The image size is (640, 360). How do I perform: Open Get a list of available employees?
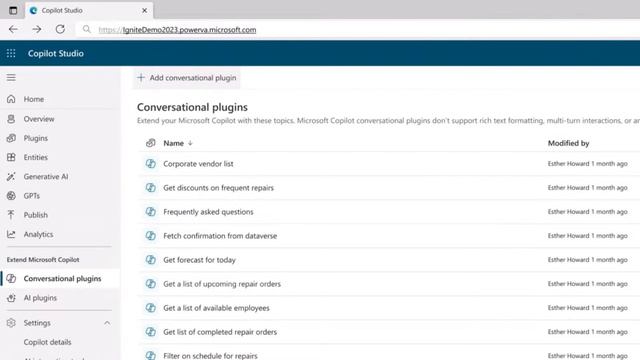point(216,308)
